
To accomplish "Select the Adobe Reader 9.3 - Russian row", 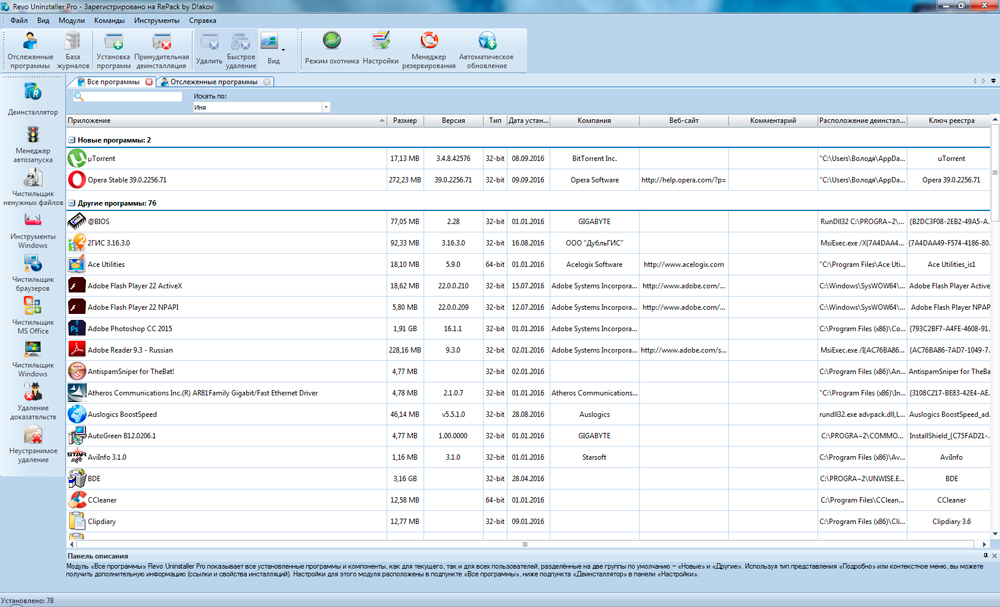I will [x=529, y=350].
